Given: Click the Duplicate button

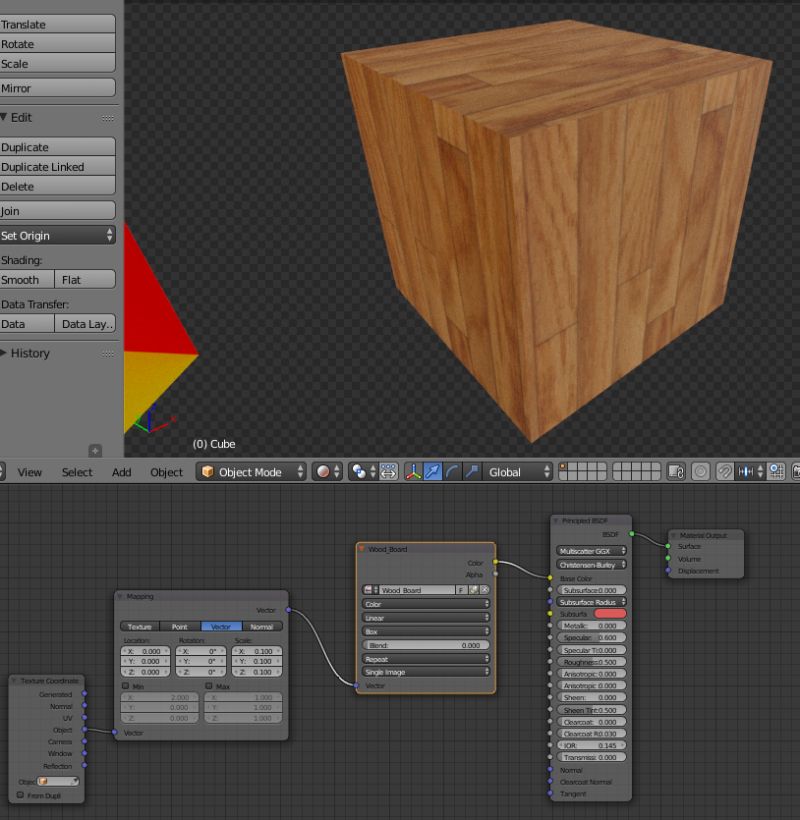Looking at the screenshot, I should pos(57,147).
